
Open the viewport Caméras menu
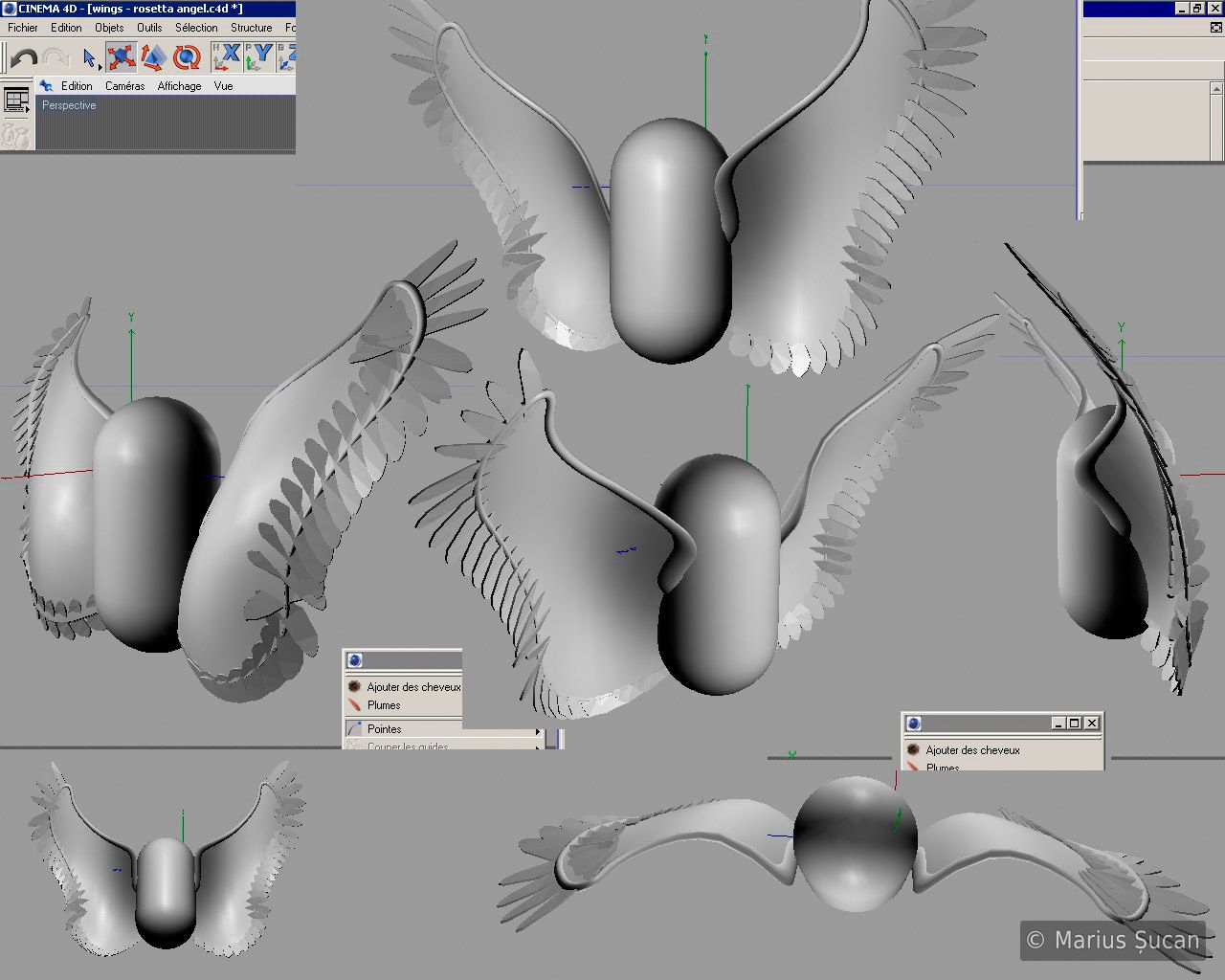coord(124,86)
